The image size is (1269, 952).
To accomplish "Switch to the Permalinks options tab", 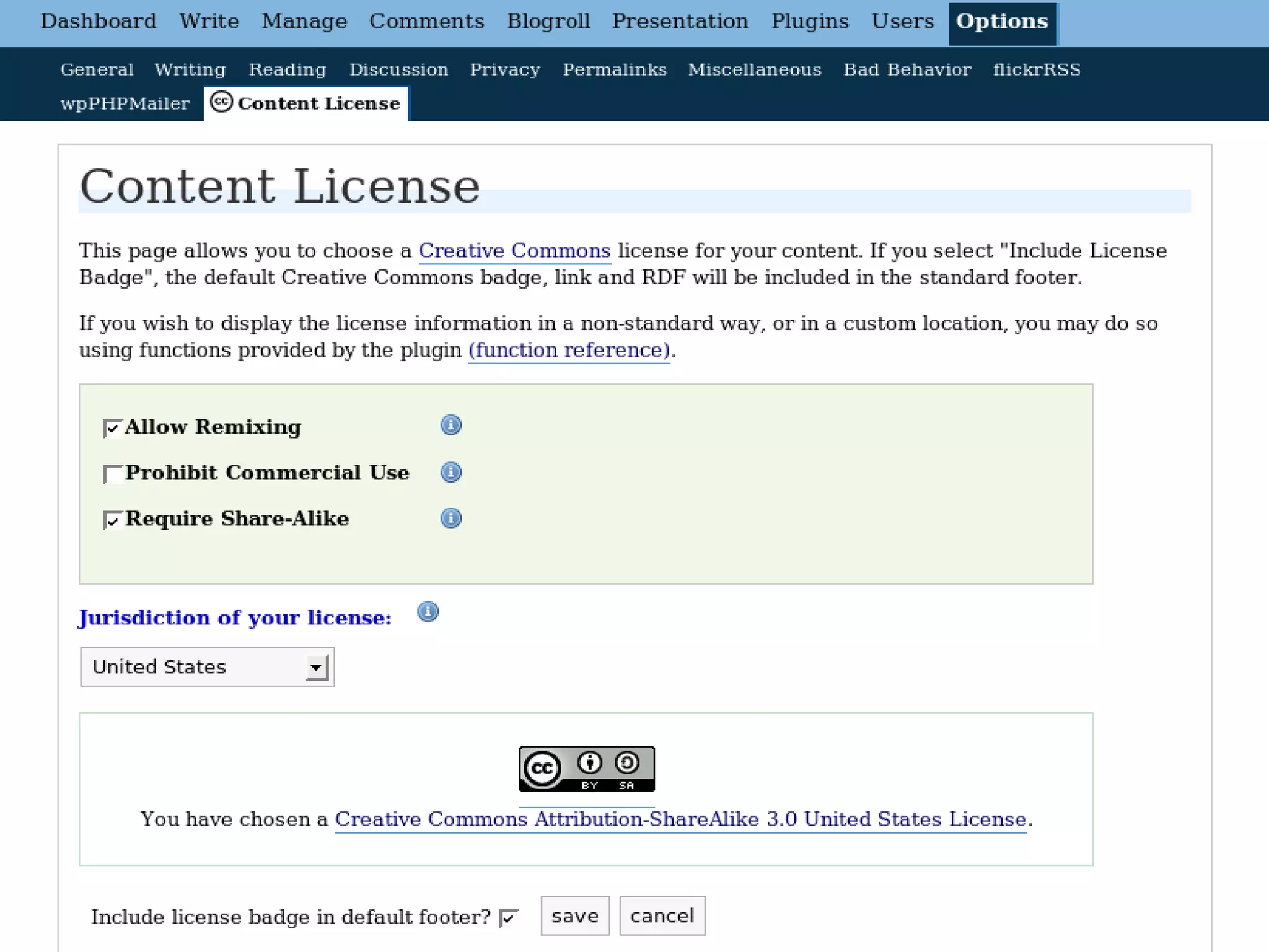I will (614, 69).
